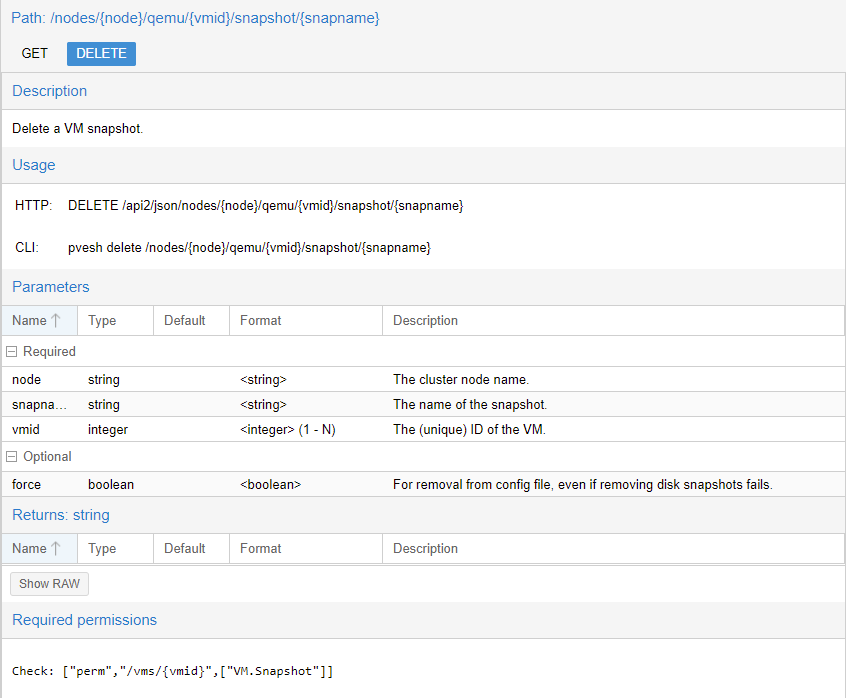Click the Show RAW button

coord(49,584)
